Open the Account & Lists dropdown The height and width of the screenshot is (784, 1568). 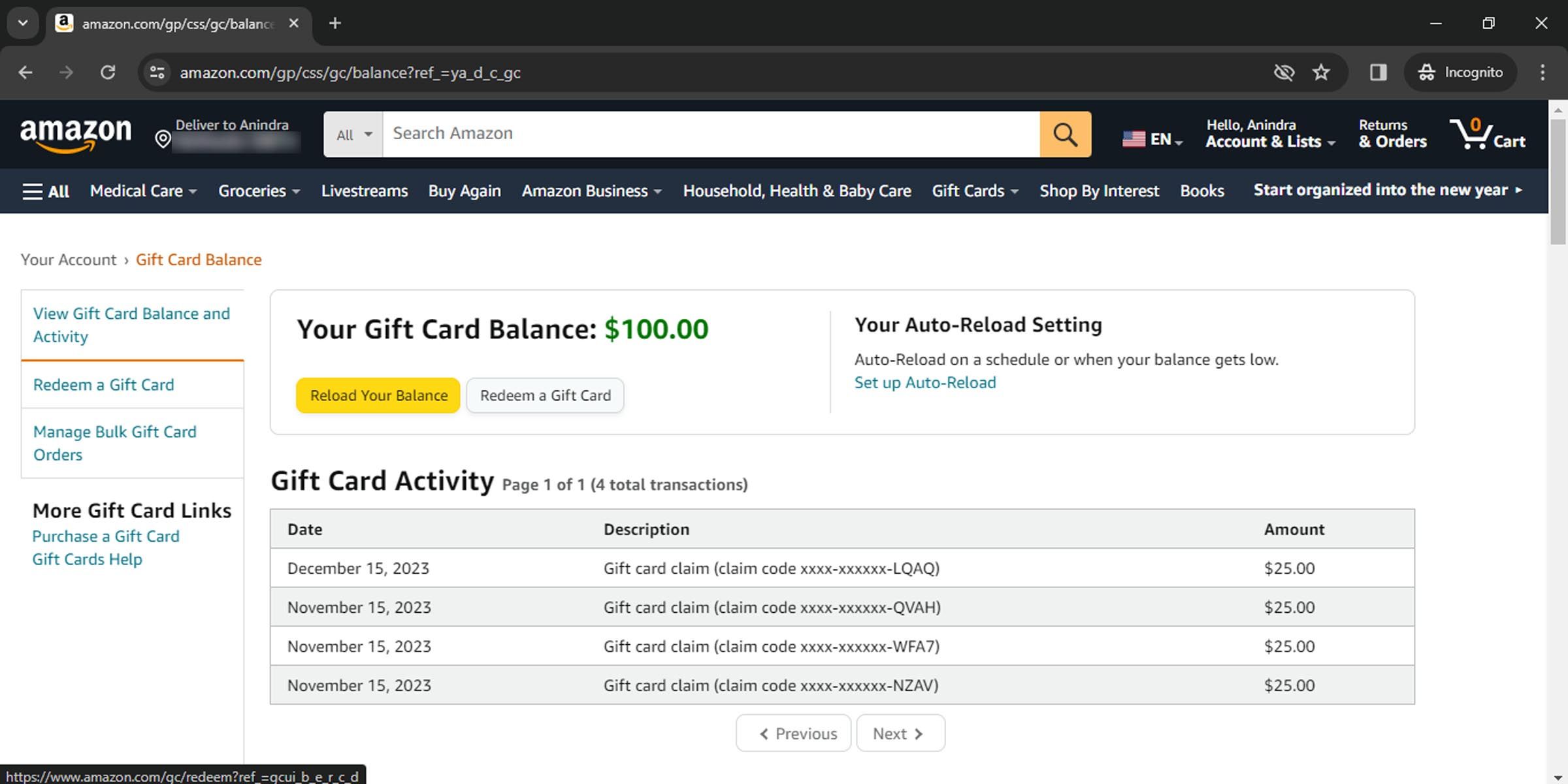click(1269, 134)
